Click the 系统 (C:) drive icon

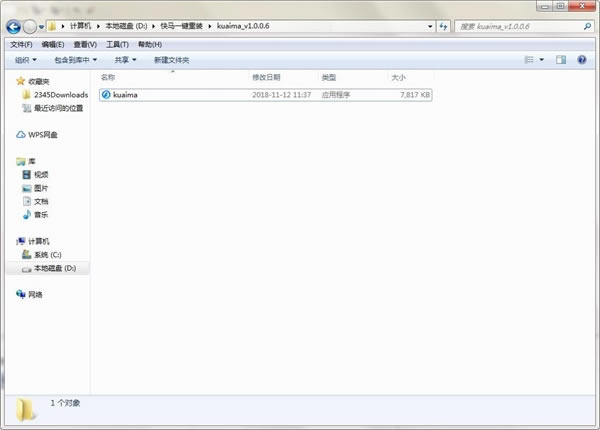point(26,254)
